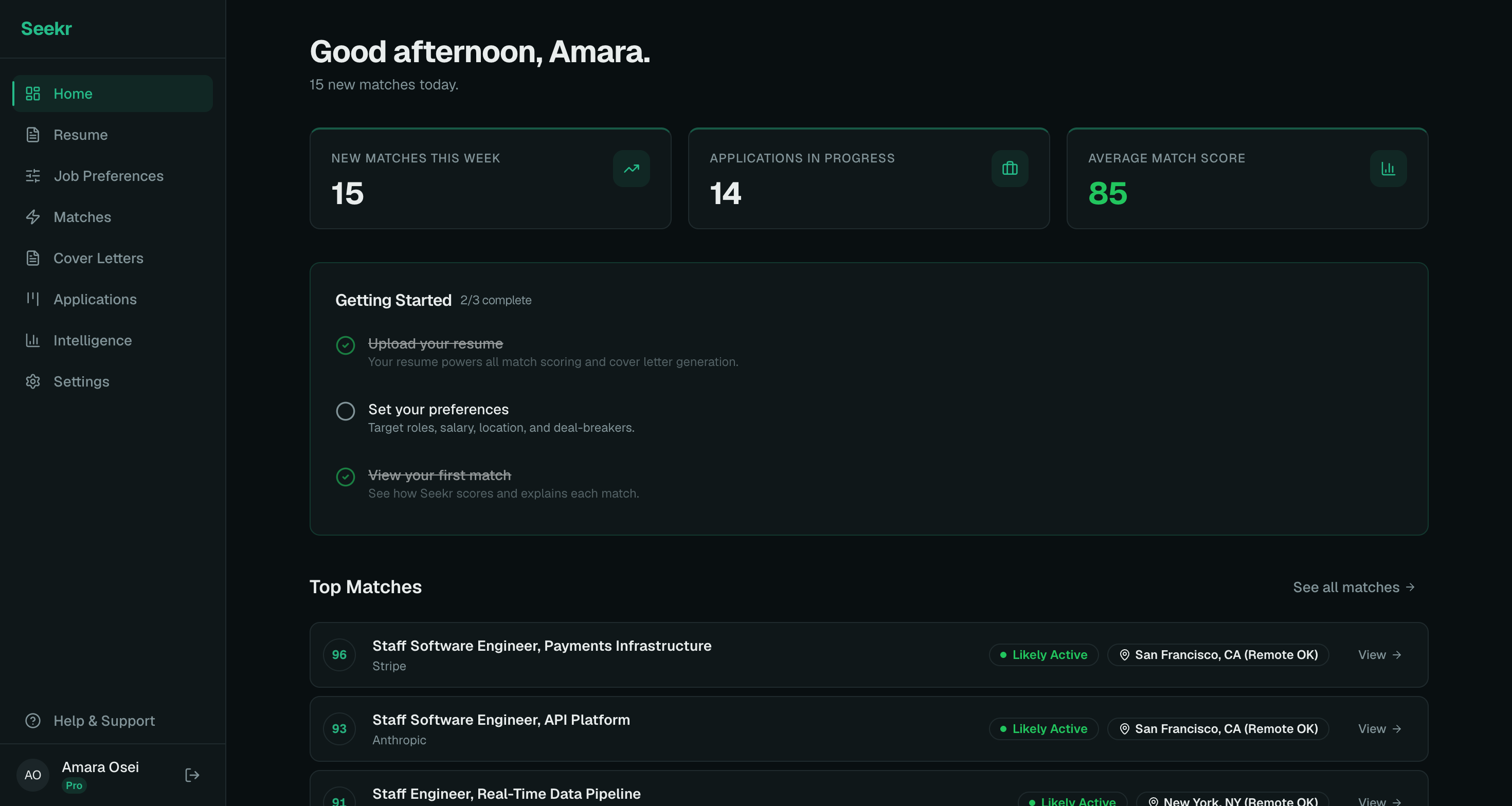Click the trending arrow icon on New Matches card
This screenshot has height=806, width=1512.
coord(631,169)
